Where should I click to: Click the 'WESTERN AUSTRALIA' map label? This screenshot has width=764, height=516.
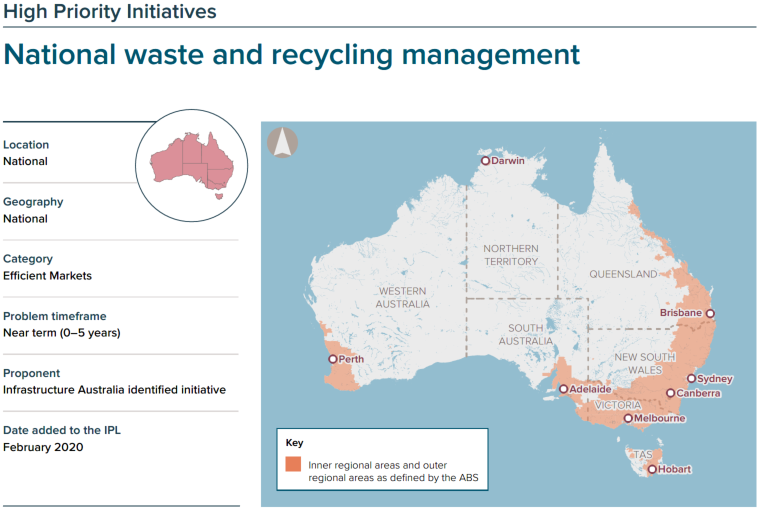(402, 298)
